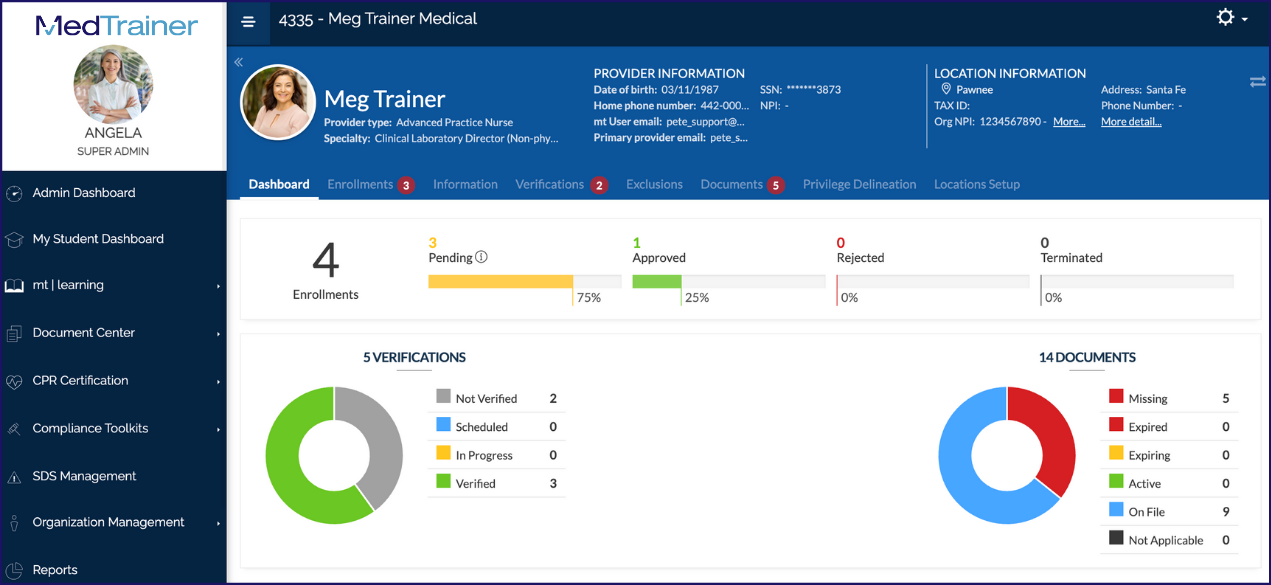Click the Compliance Toolkits icon
This screenshot has width=1271, height=585.
pyautogui.click(x=14, y=429)
